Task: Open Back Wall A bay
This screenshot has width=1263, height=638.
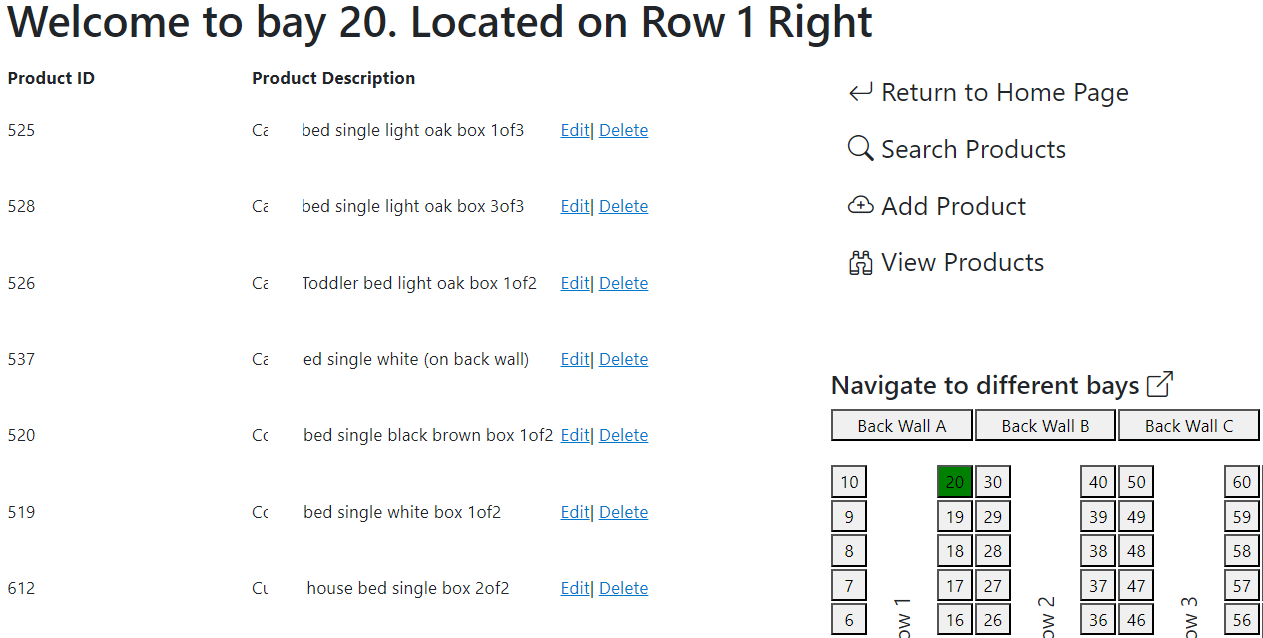Action: 901,426
